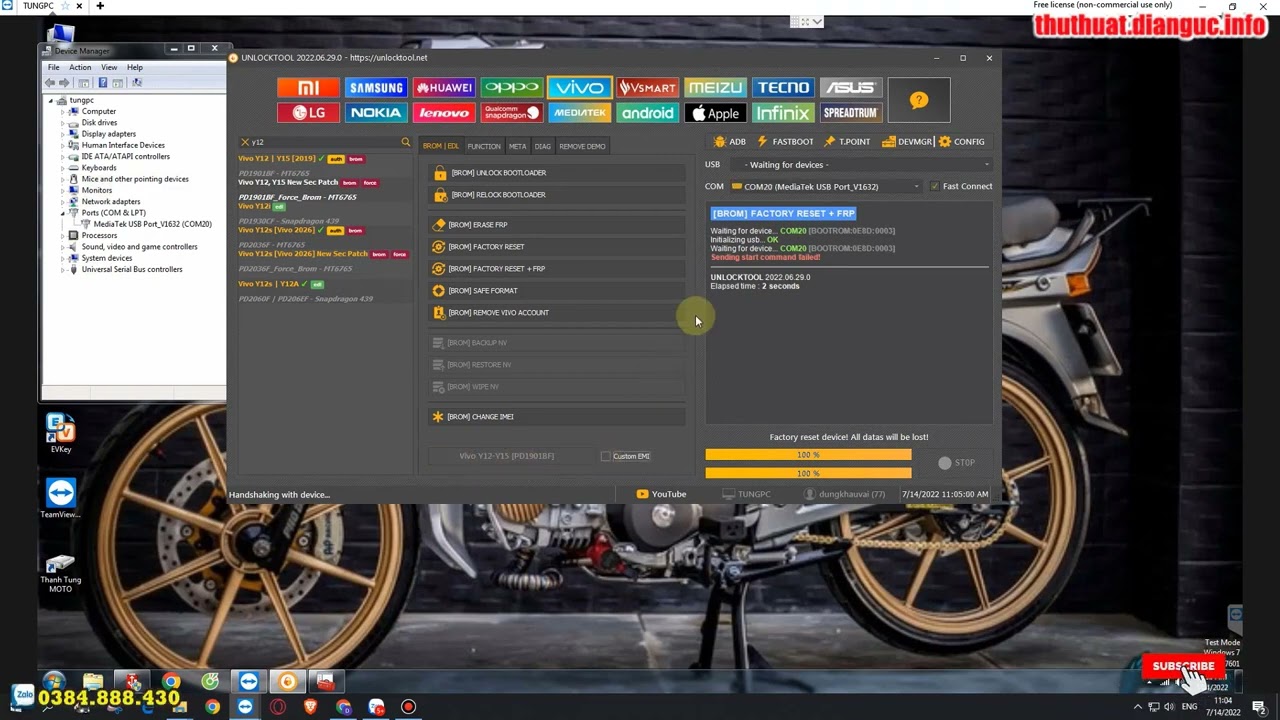Open the T.POINT toolbar item
This screenshot has width=1280, height=720.
(x=847, y=142)
